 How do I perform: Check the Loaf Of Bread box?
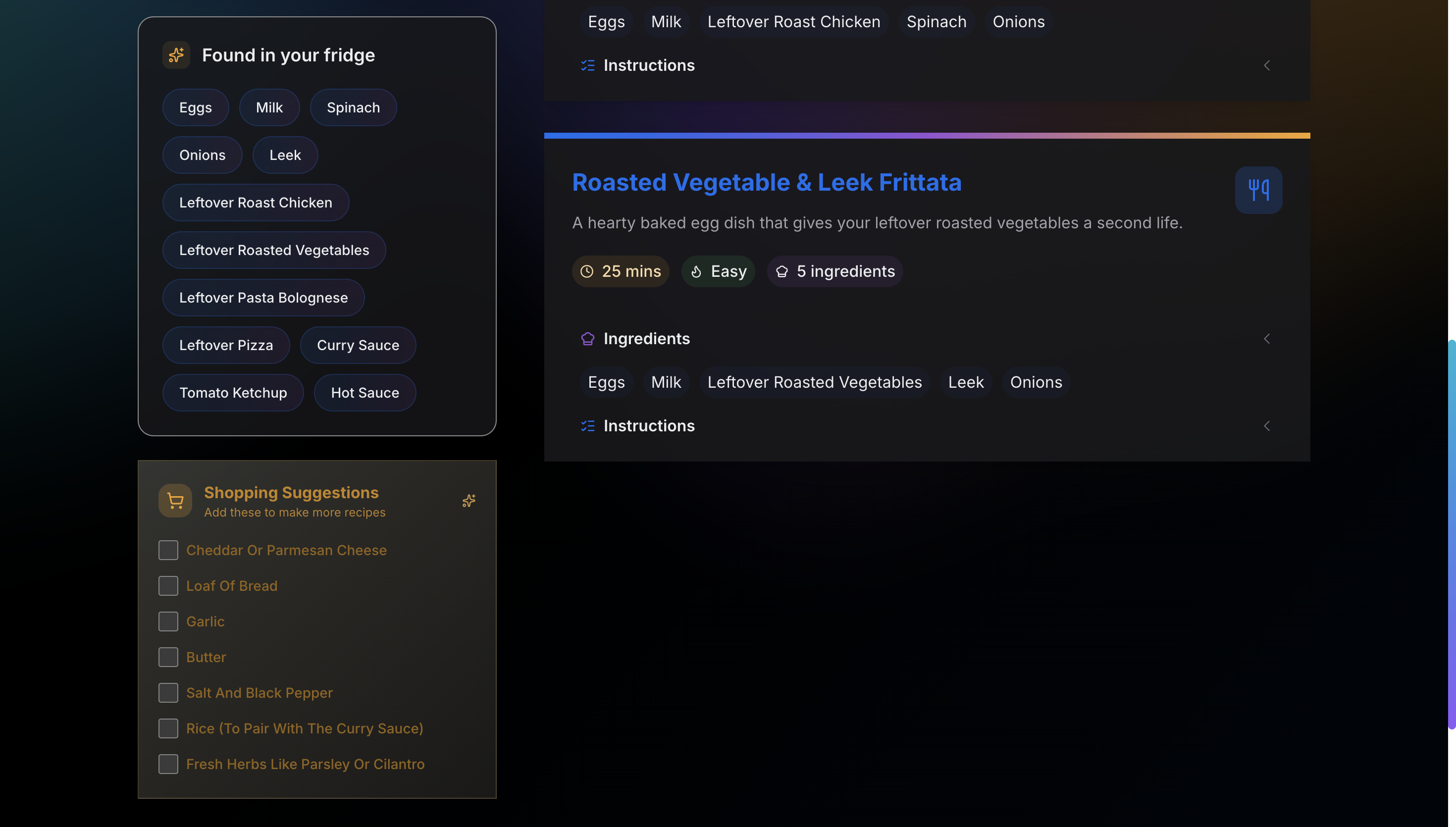(x=168, y=586)
